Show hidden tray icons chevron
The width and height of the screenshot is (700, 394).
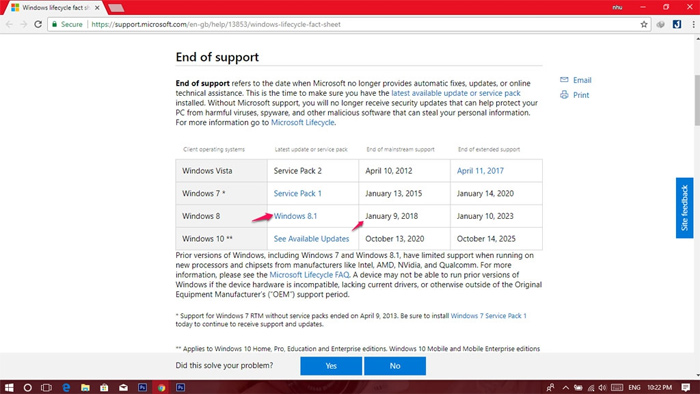[x=565, y=387]
